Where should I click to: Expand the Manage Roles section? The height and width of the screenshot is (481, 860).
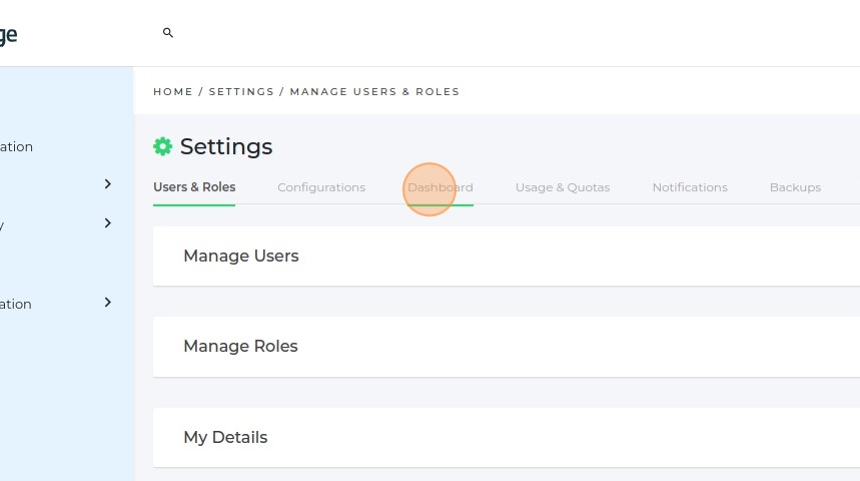pyautogui.click(x=241, y=346)
